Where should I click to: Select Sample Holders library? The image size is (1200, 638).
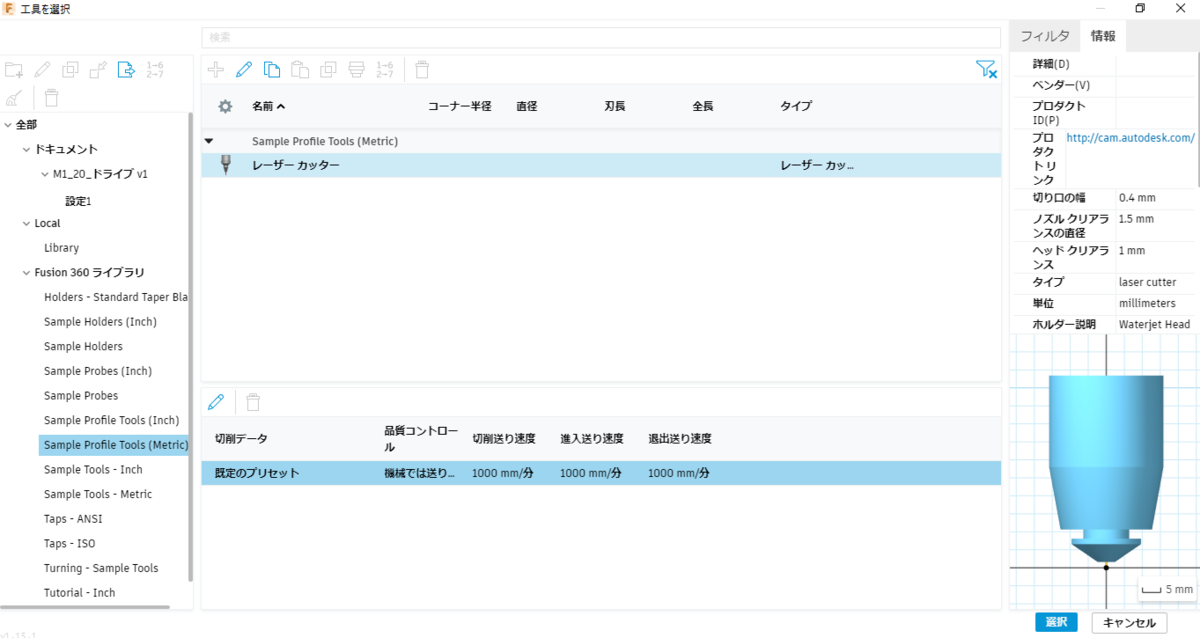tap(83, 346)
